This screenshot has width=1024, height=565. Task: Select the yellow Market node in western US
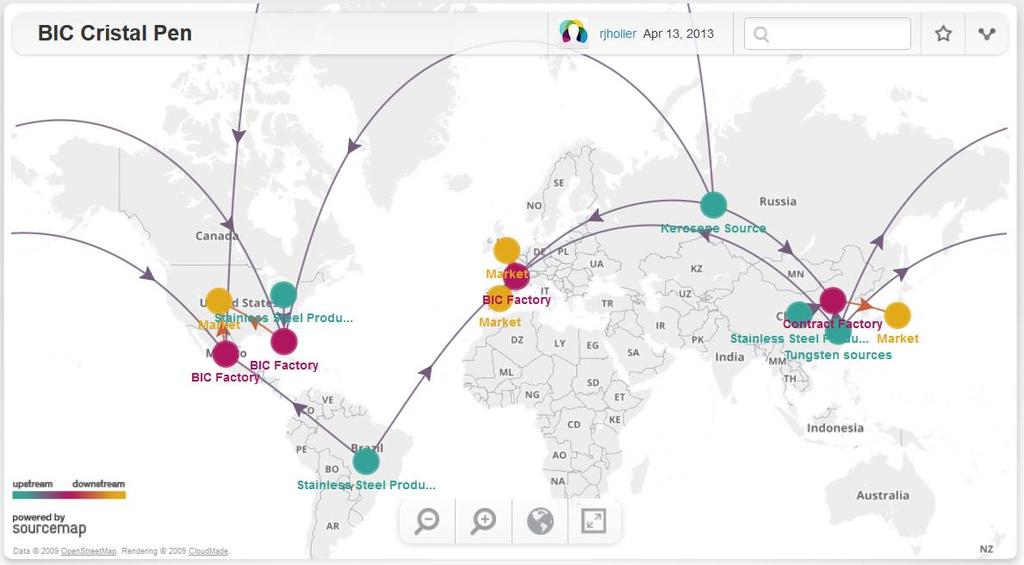click(219, 300)
